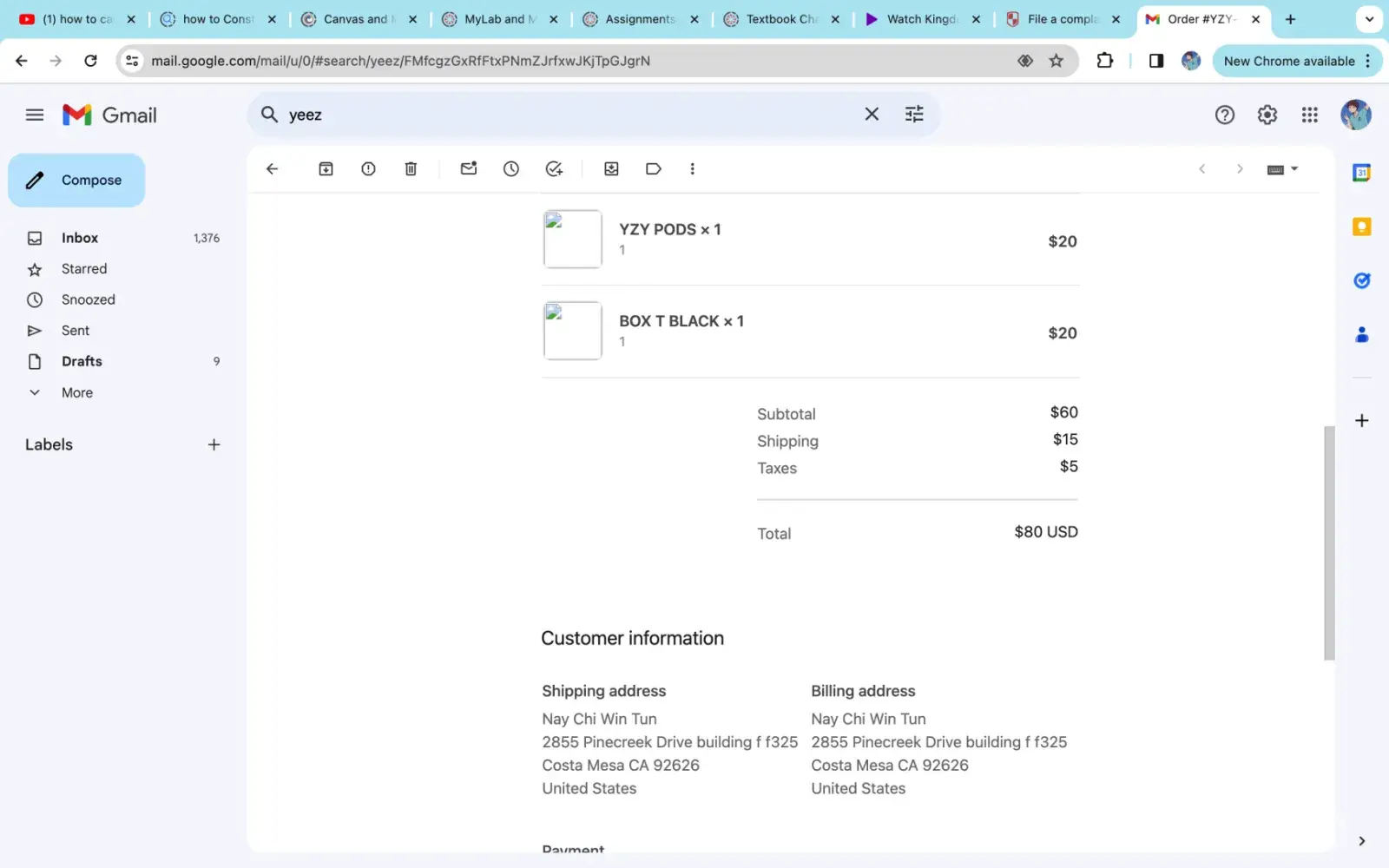The height and width of the screenshot is (868, 1389).
Task: Archive this email using the toolbar icon
Action: 326,169
